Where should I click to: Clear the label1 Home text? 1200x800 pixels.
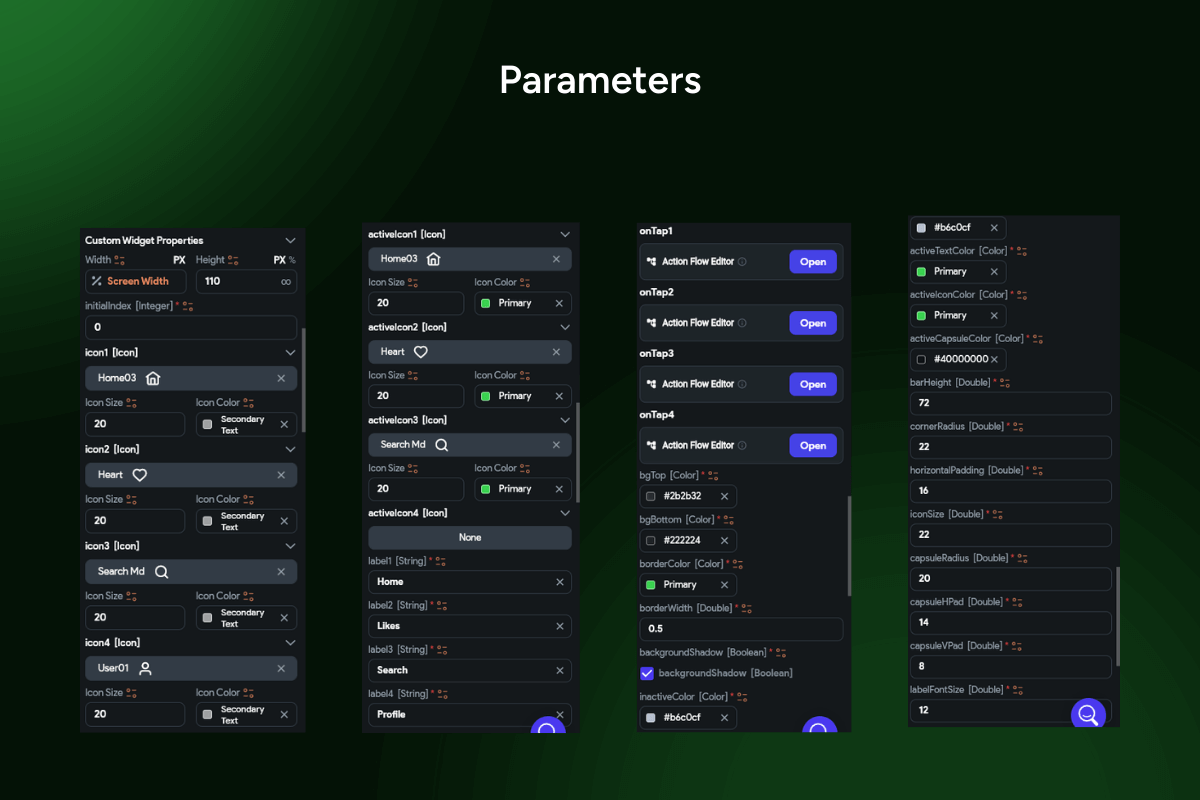tap(559, 582)
